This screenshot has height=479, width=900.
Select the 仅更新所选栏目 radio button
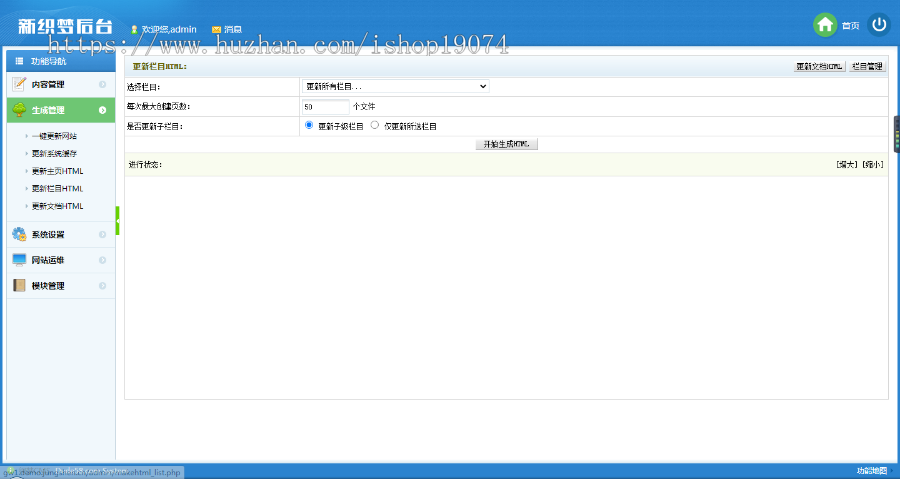375,125
